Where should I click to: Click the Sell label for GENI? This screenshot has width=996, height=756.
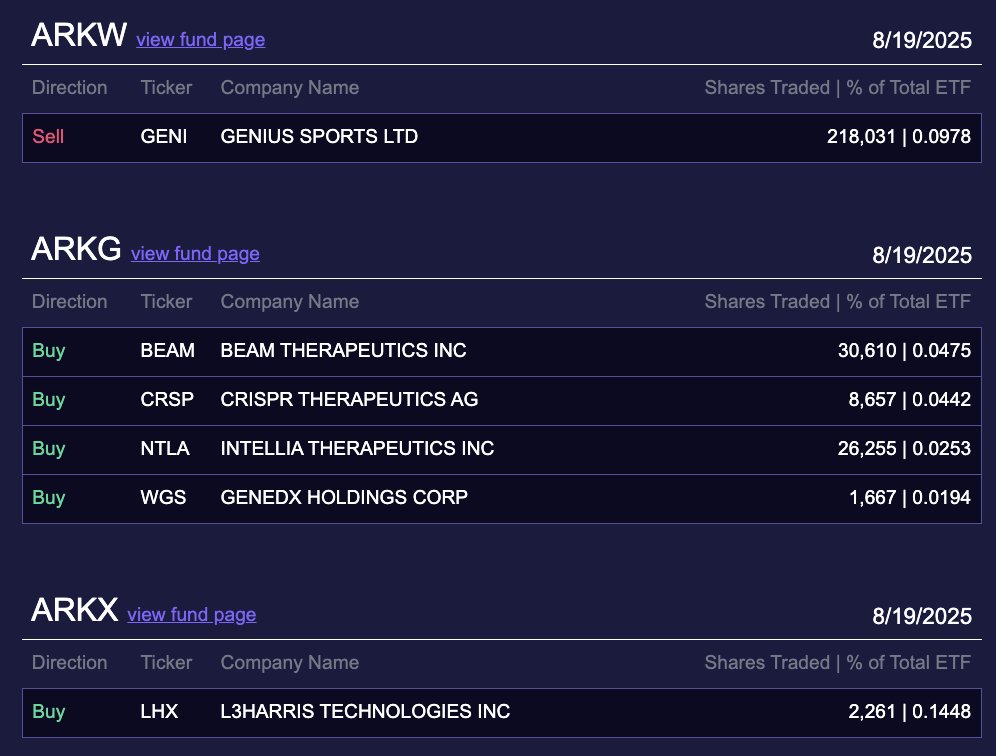[48, 137]
